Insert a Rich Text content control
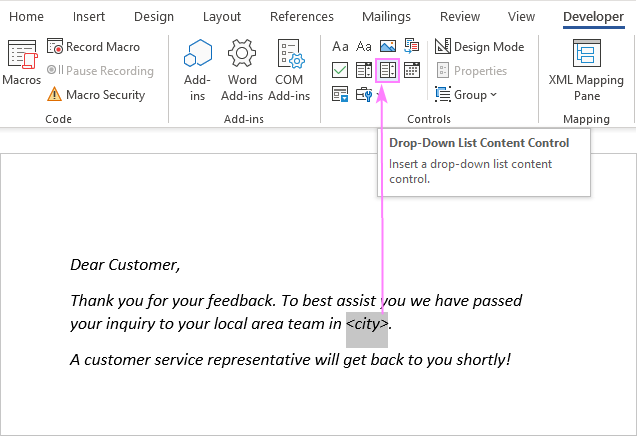The image size is (637, 436). (x=340, y=47)
